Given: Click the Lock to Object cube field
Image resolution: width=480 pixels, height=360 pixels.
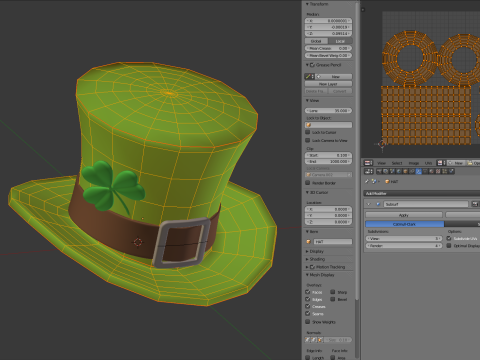Looking at the screenshot, I should tap(328, 125).
